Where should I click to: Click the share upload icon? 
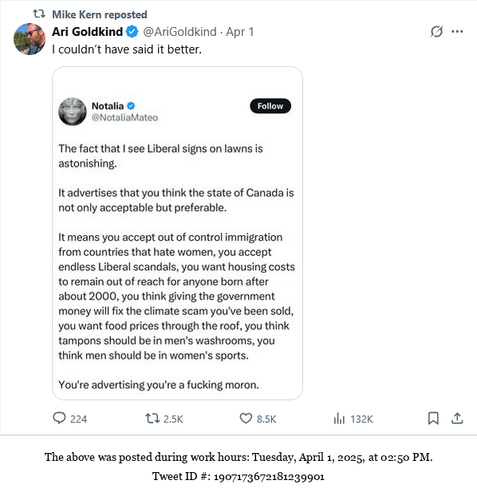click(x=457, y=418)
